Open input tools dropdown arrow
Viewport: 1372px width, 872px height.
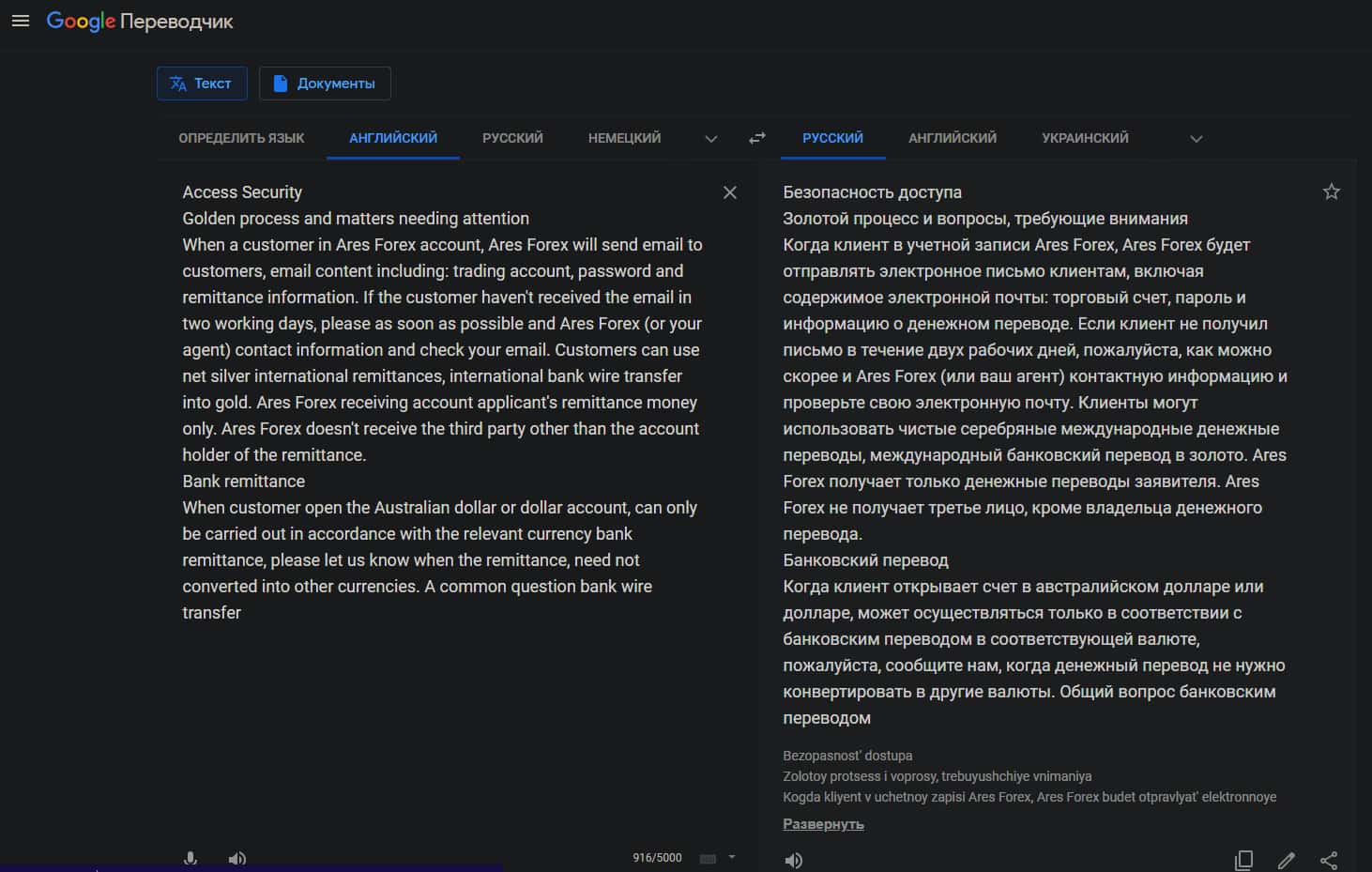click(x=732, y=857)
